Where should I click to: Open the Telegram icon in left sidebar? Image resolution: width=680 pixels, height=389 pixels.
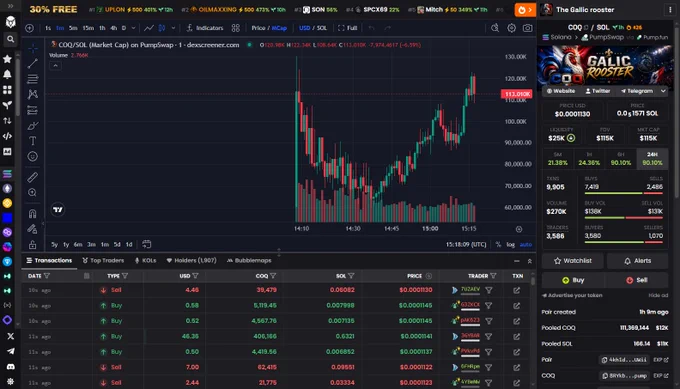(10, 351)
